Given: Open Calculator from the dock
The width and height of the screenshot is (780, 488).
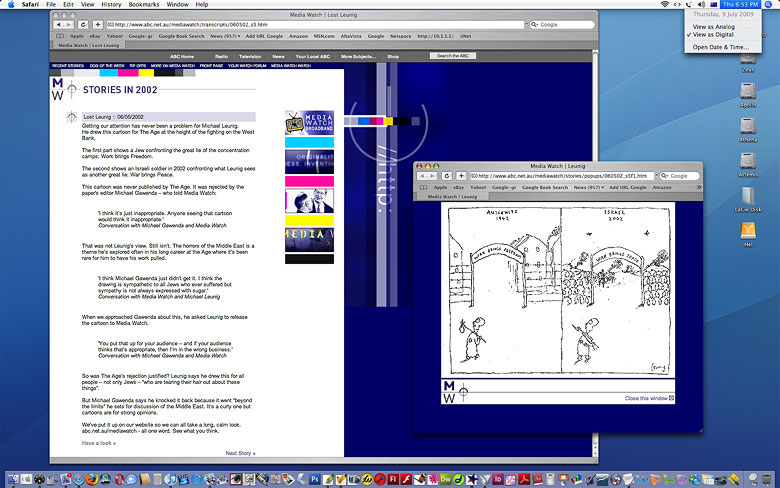Looking at the screenshot, I should tap(157, 479).
